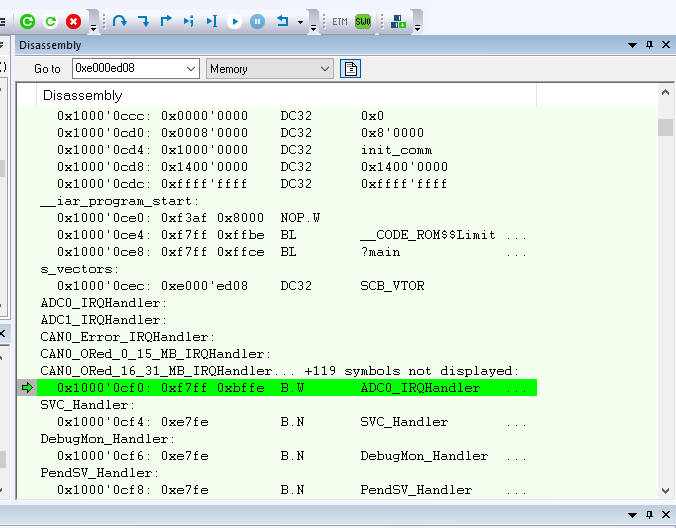Viewport: 676px width, 528px height.
Task: Click the CAN0_ORed_16_31_MB_IRQHandler symbols line
Action: pyautogui.click(x=280, y=371)
